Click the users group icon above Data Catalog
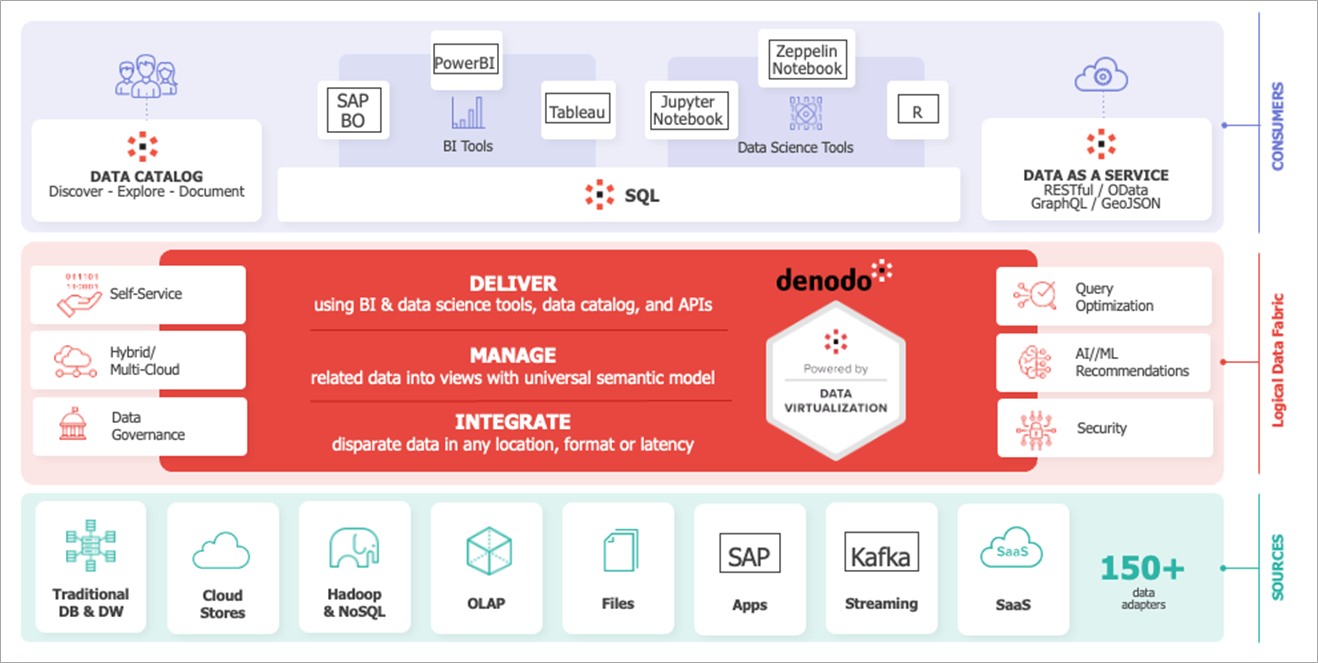Screen dimensions: 1318x663 146,75
